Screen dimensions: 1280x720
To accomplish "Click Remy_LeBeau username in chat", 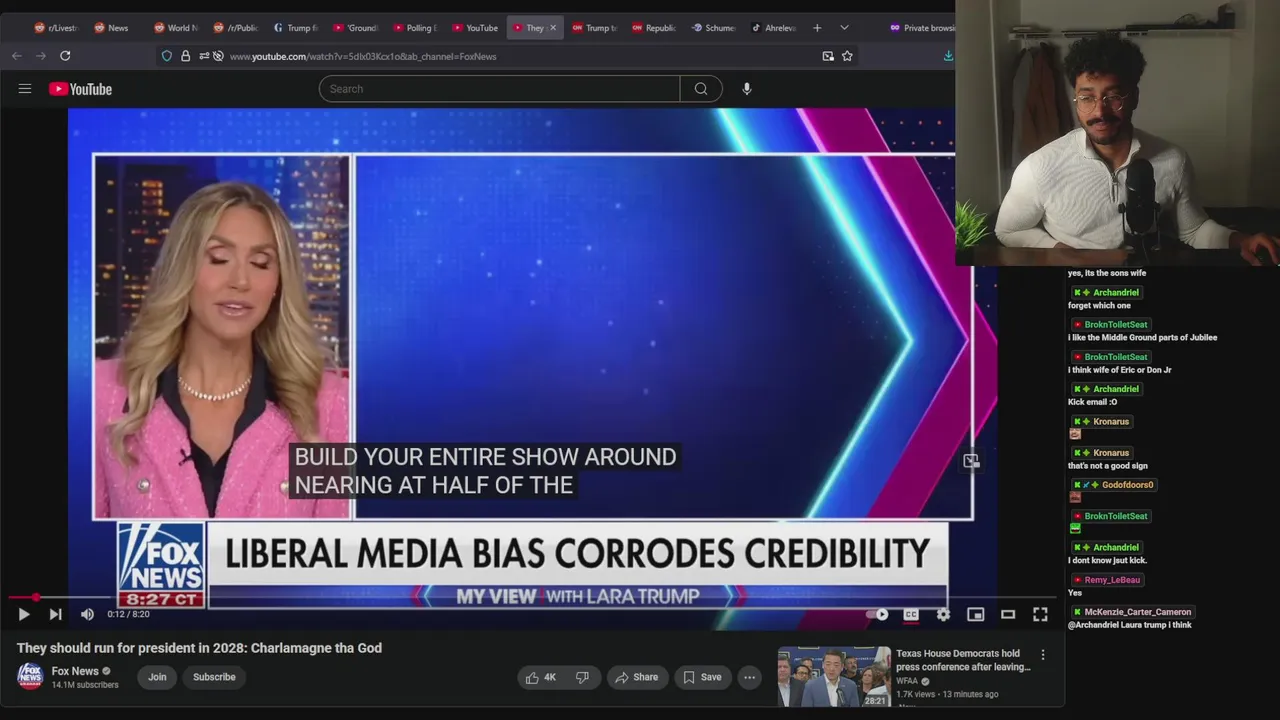I will point(1112,580).
